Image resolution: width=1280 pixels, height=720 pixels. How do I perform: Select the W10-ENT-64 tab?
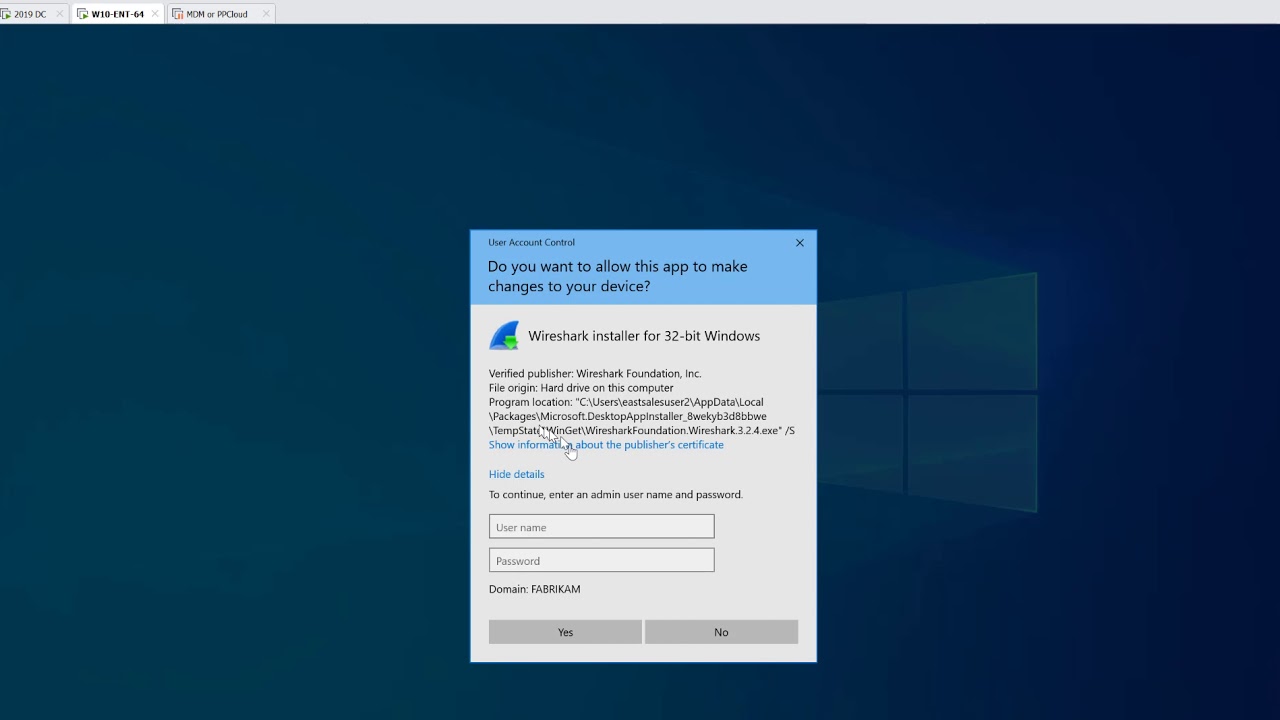point(117,14)
